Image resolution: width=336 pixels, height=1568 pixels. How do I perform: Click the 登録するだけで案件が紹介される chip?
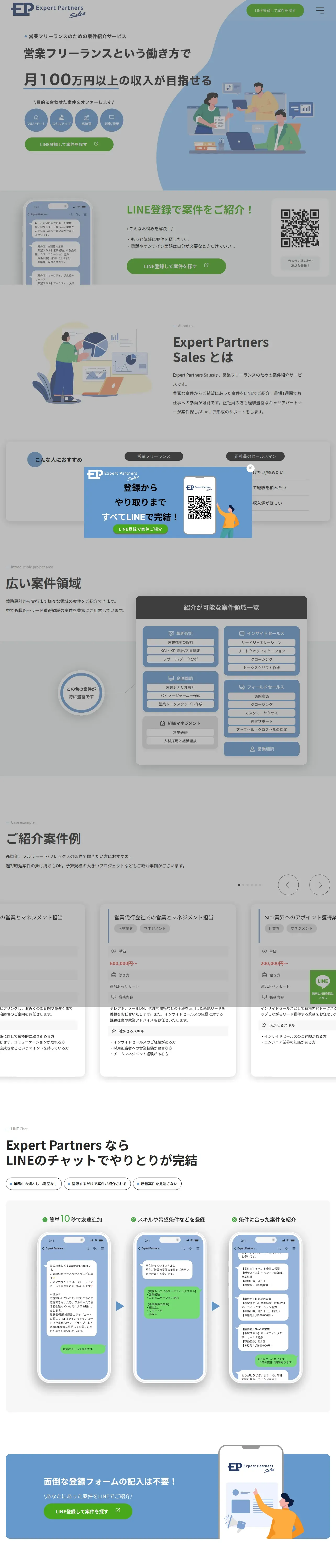97,1184
